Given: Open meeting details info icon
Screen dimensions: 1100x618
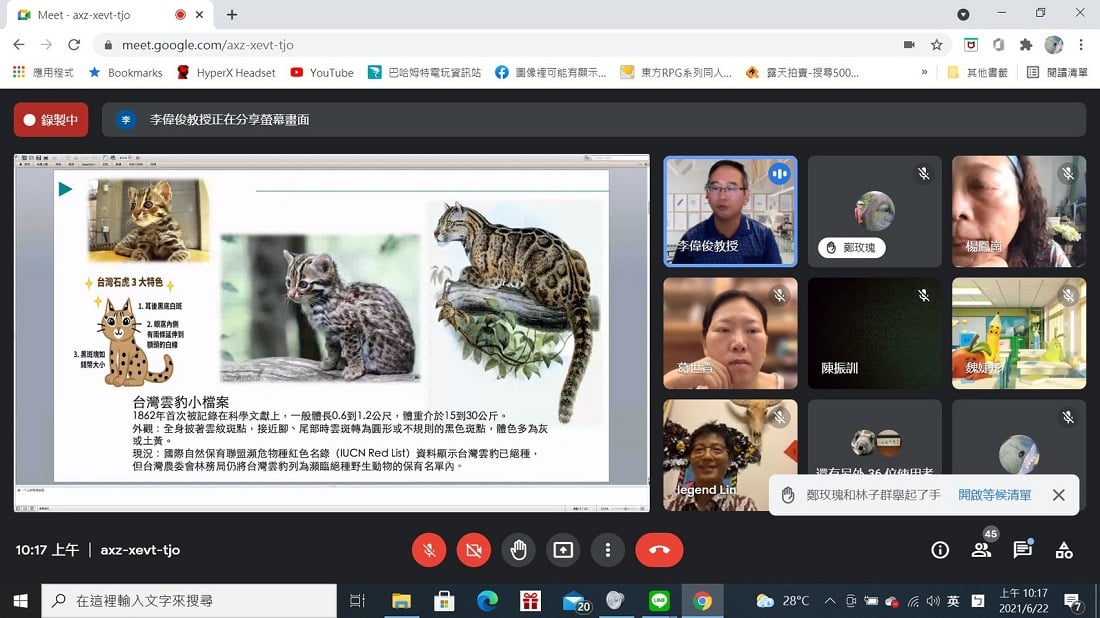Looking at the screenshot, I should click(940, 551).
